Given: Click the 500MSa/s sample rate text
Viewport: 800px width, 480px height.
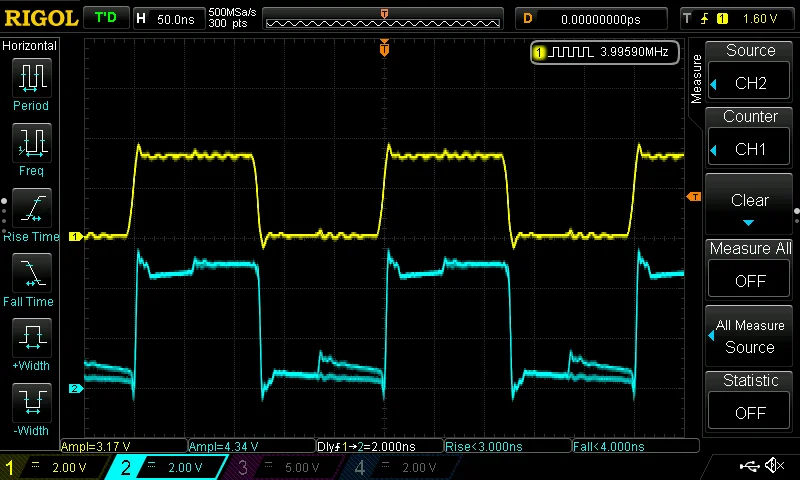Looking at the screenshot, I should click(233, 12).
